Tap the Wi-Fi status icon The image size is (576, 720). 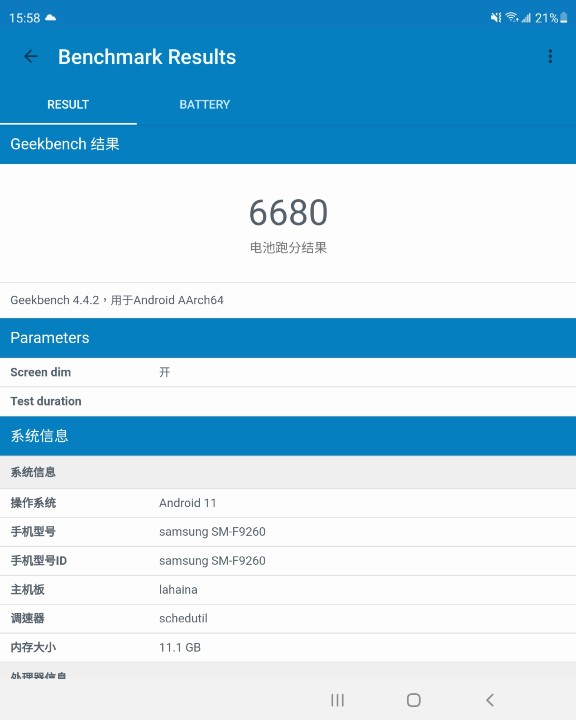(512, 18)
